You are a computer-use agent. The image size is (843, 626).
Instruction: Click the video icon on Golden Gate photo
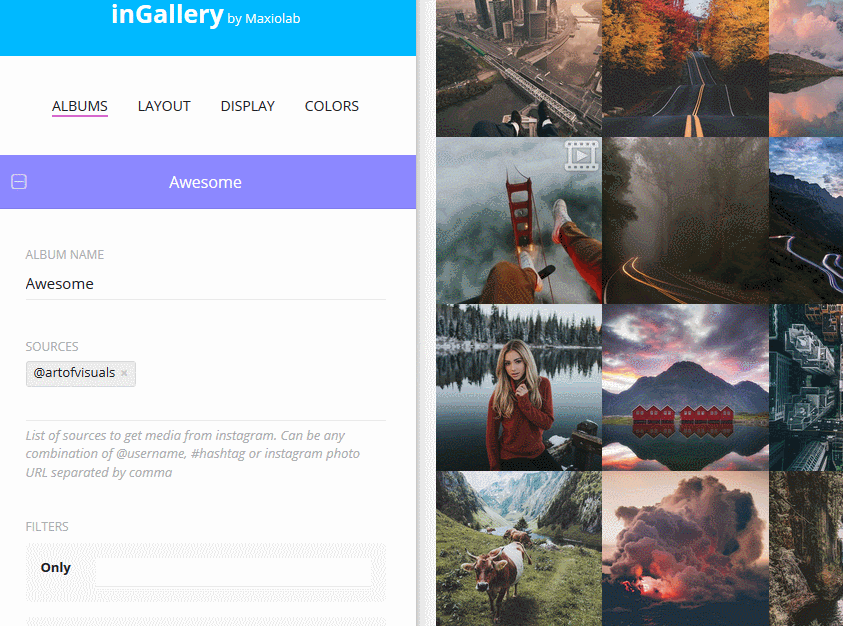click(581, 155)
